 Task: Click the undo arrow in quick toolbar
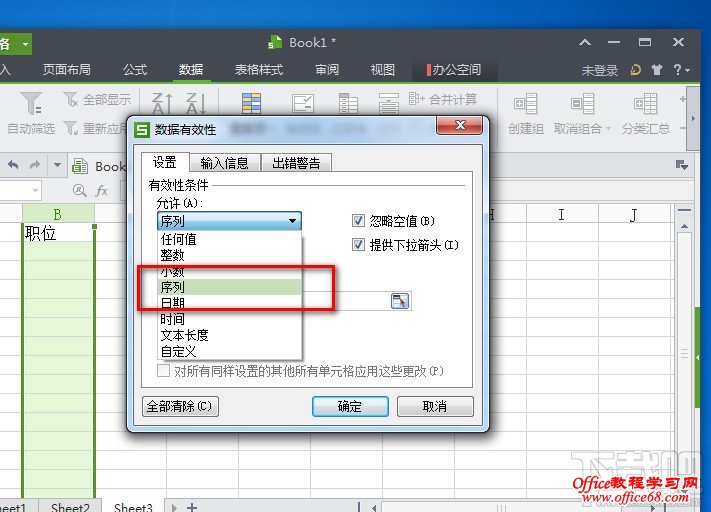[13, 165]
